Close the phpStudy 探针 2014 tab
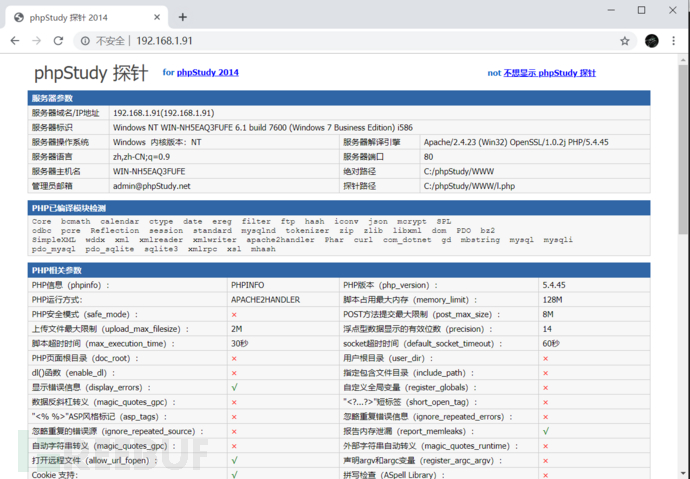 click(157, 17)
